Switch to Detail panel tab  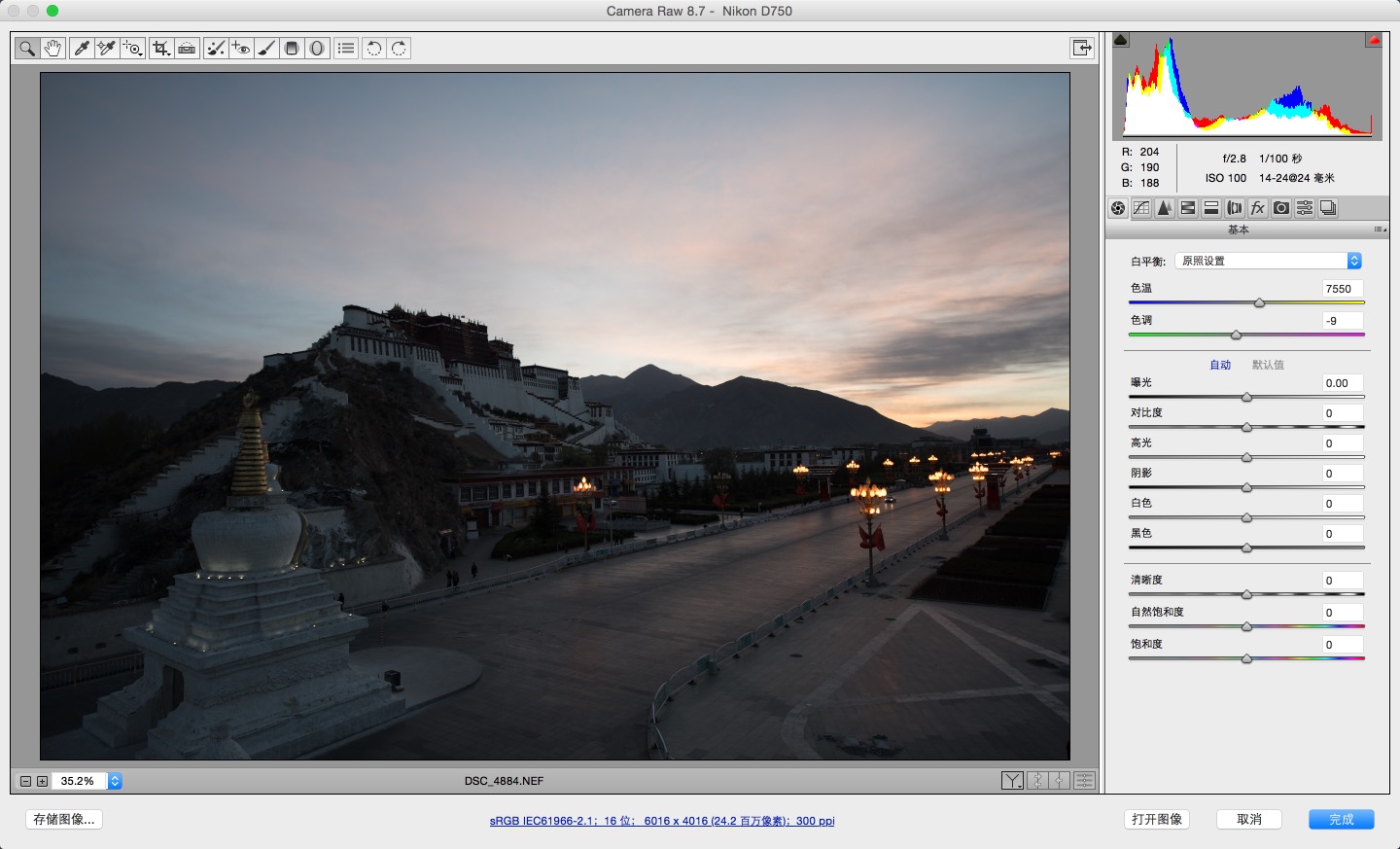(x=1165, y=208)
